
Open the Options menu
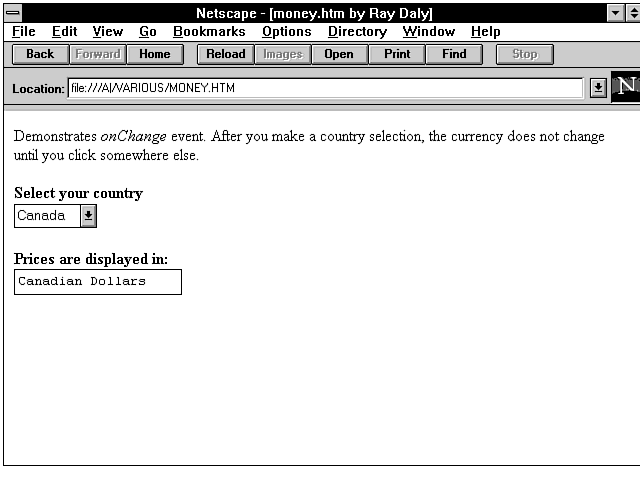pos(287,32)
